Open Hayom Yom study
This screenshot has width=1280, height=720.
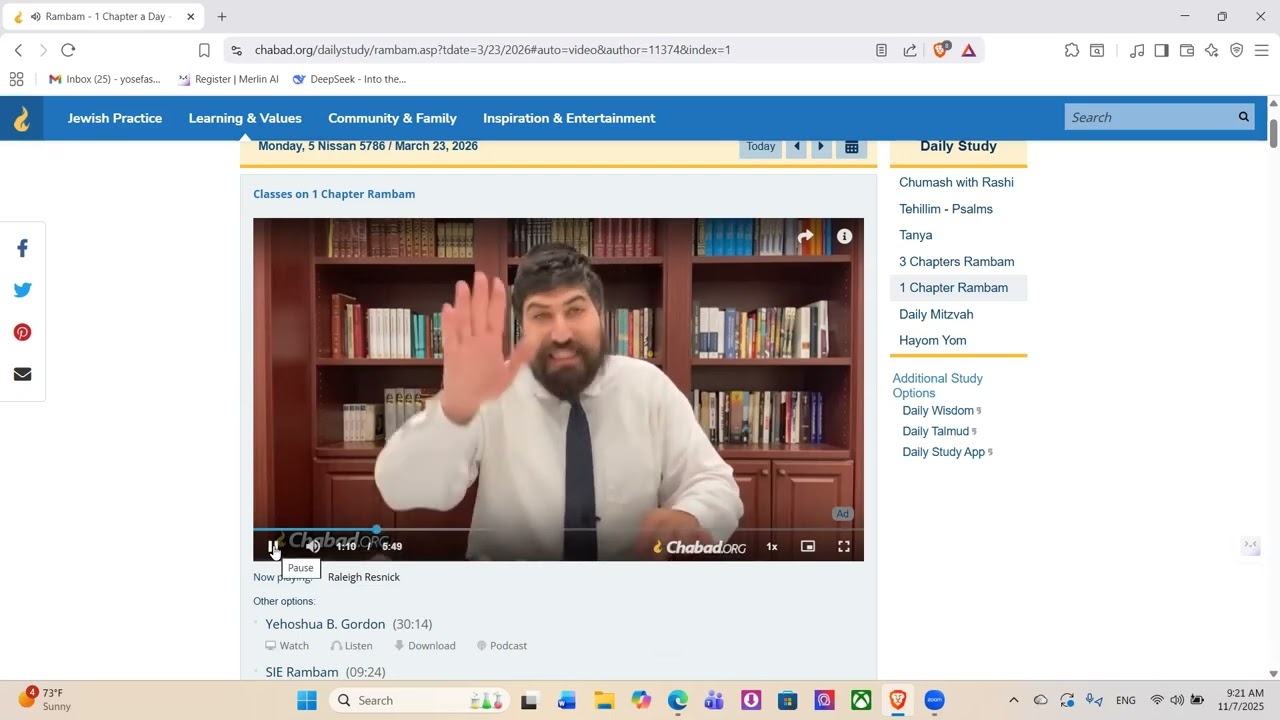pos(932,340)
